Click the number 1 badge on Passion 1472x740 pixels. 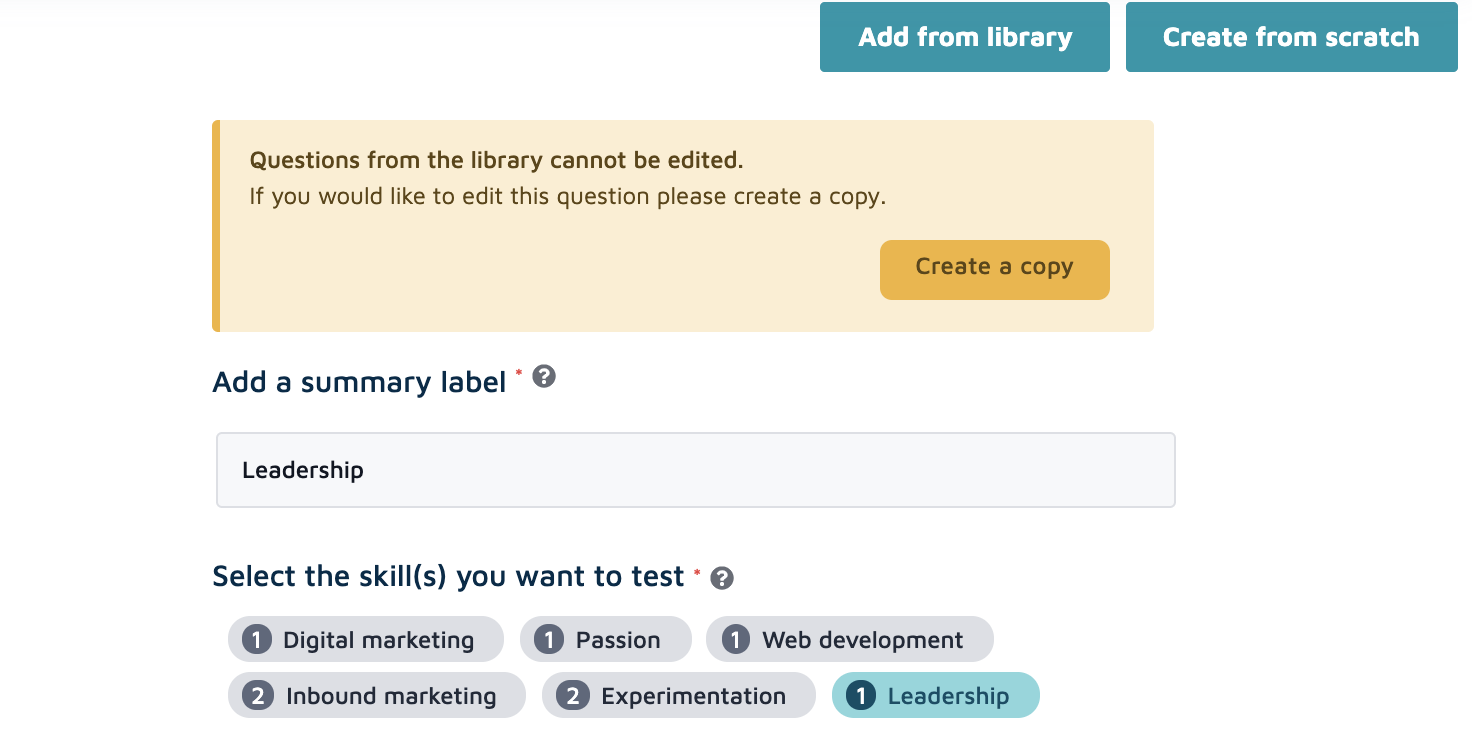(548, 640)
